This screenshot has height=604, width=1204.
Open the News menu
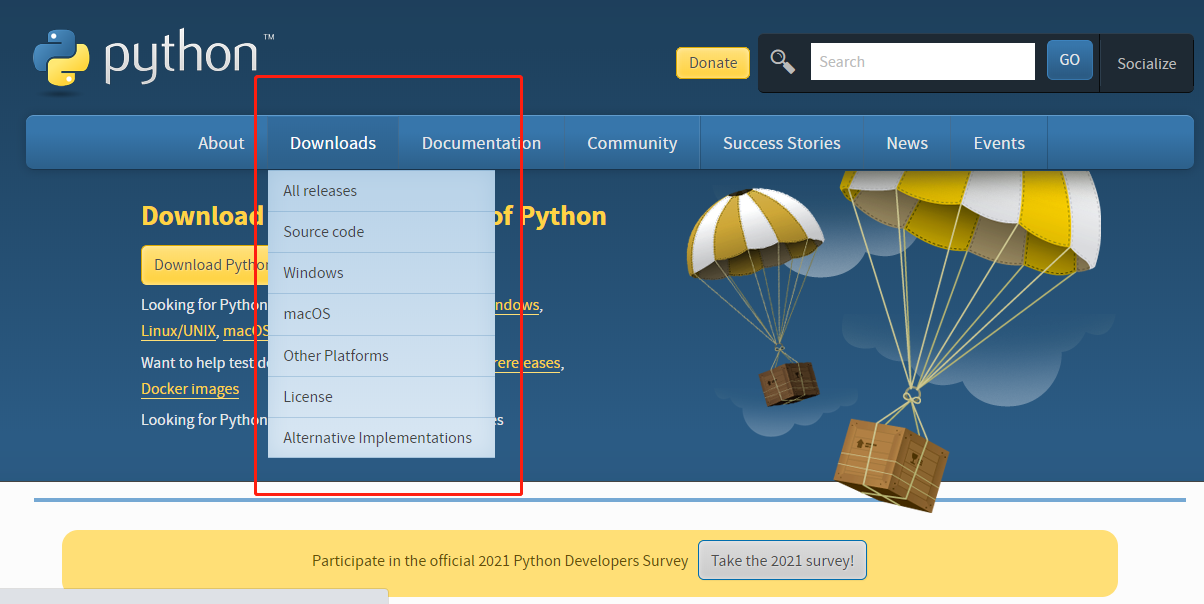907,143
